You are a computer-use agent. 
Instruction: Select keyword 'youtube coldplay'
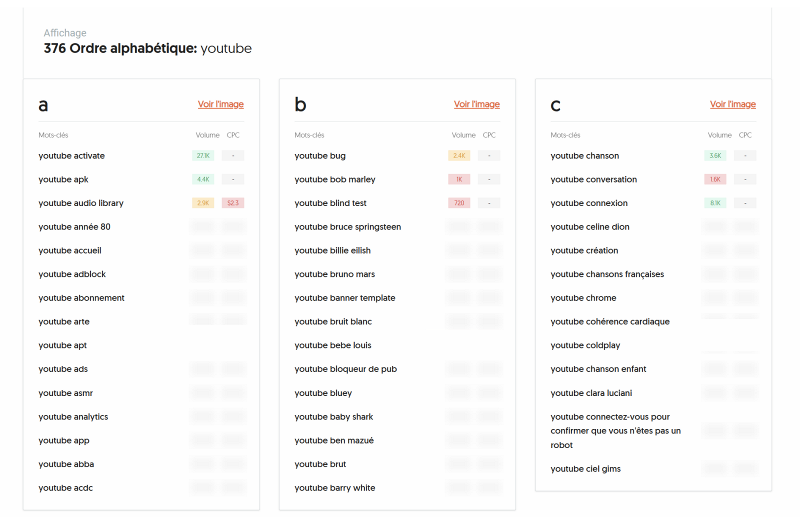[586, 346]
